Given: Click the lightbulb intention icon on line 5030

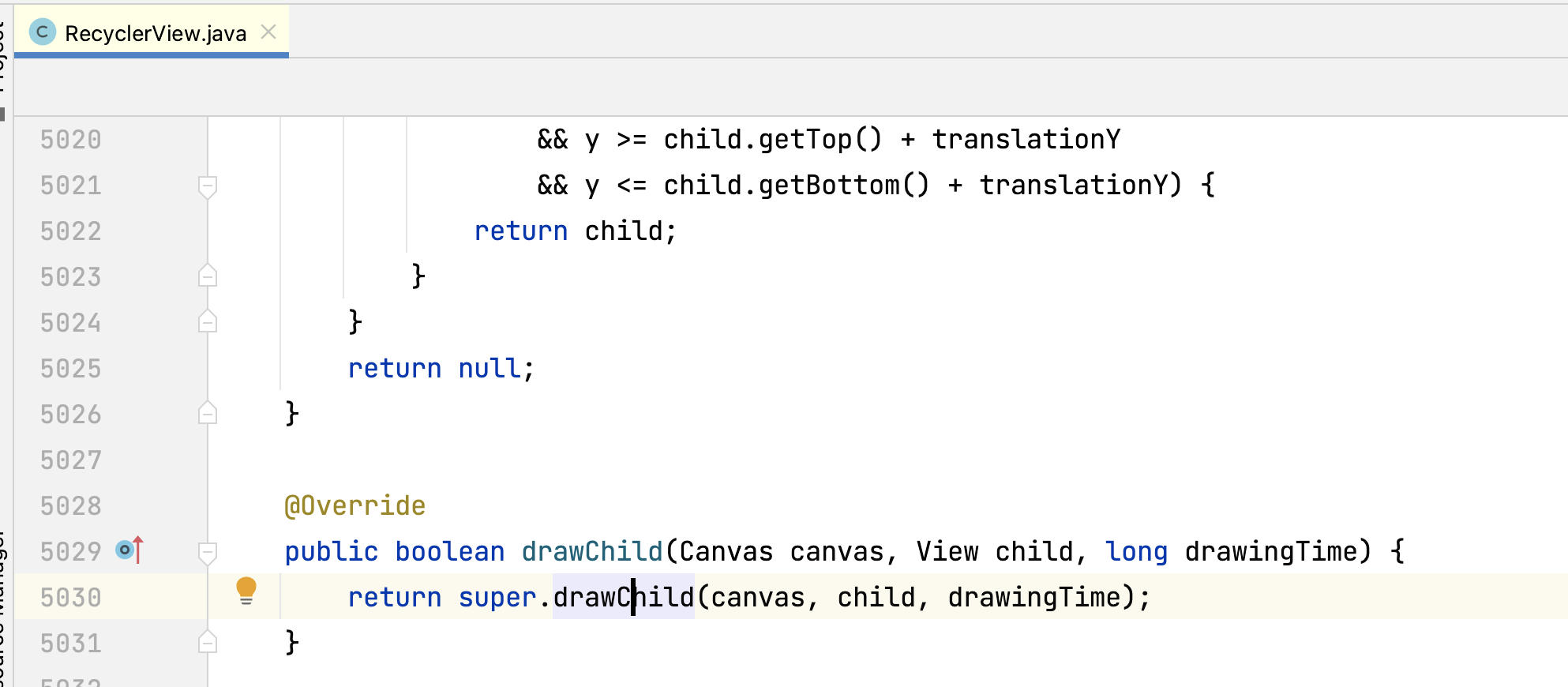Looking at the screenshot, I should 246,590.
